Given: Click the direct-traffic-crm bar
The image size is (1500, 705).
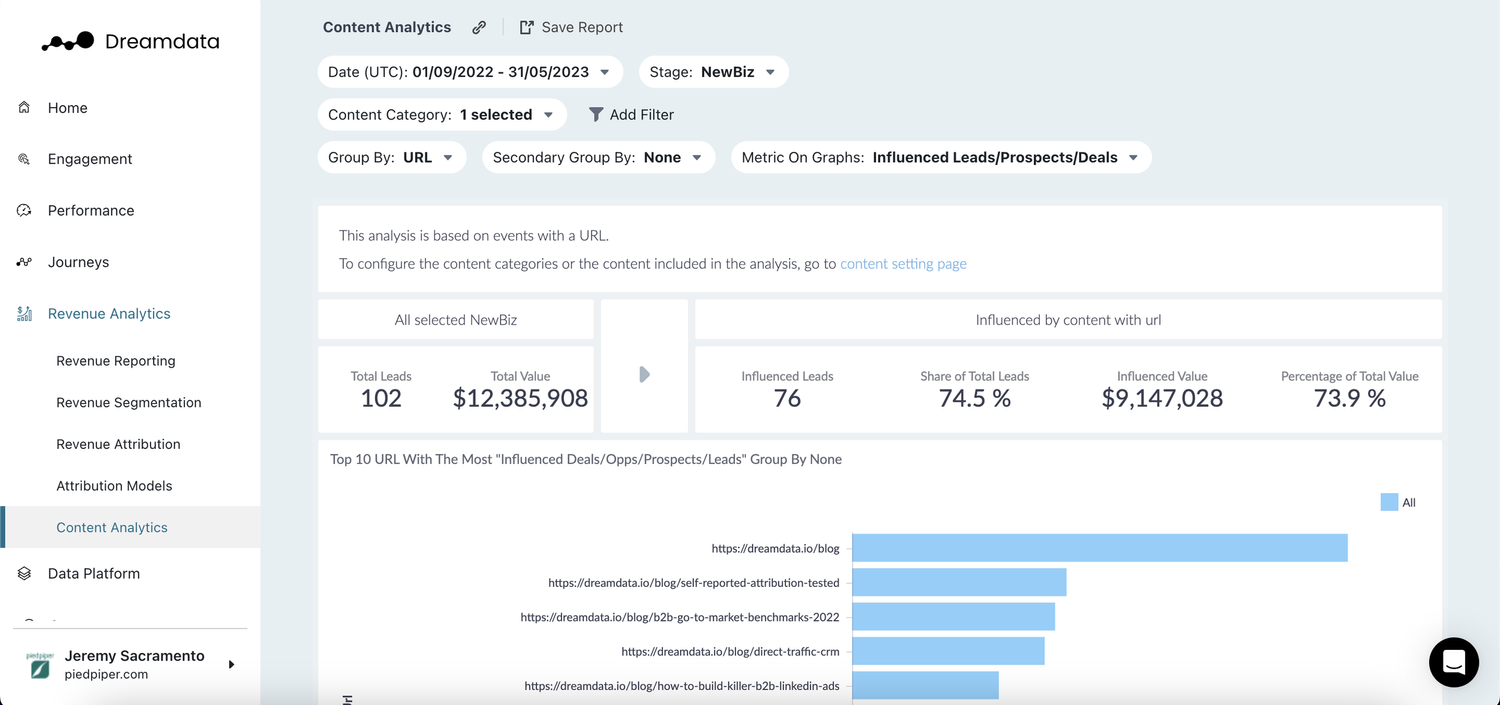Looking at the screenshot, I should point(948,651).
